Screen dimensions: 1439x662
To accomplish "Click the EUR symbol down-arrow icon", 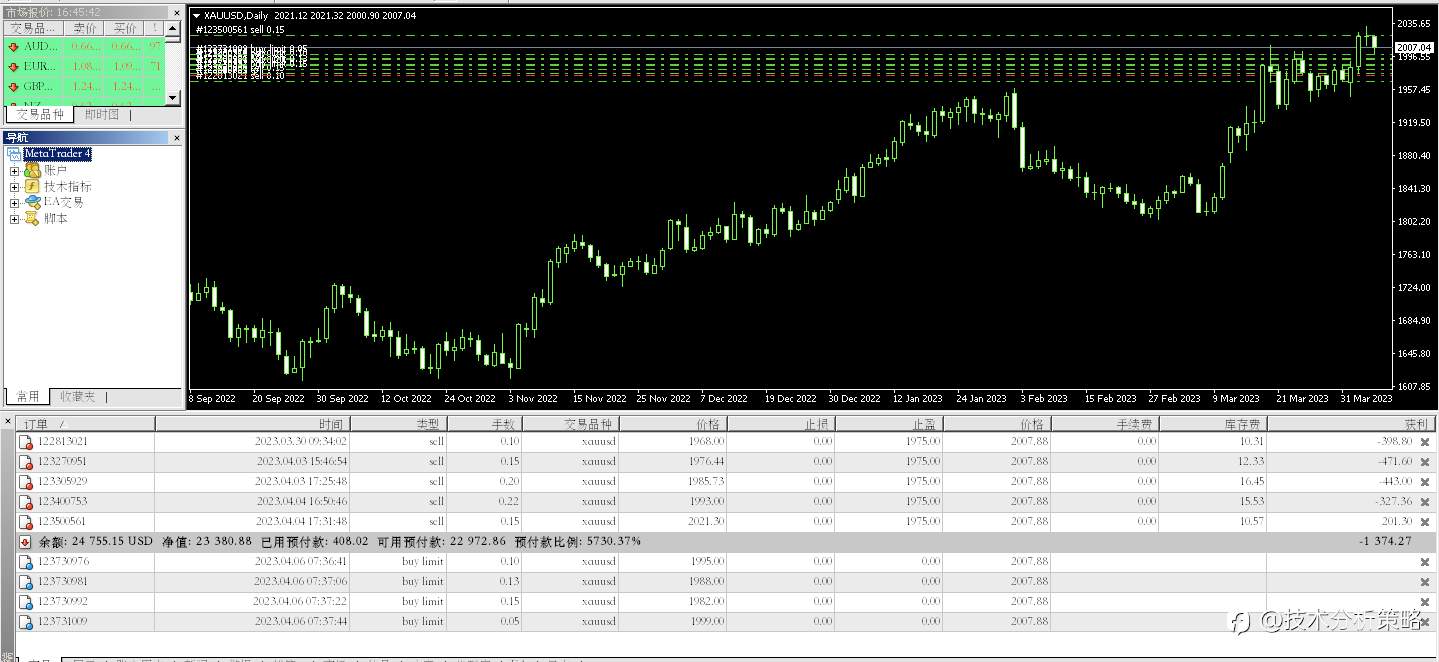I will 13,66.
